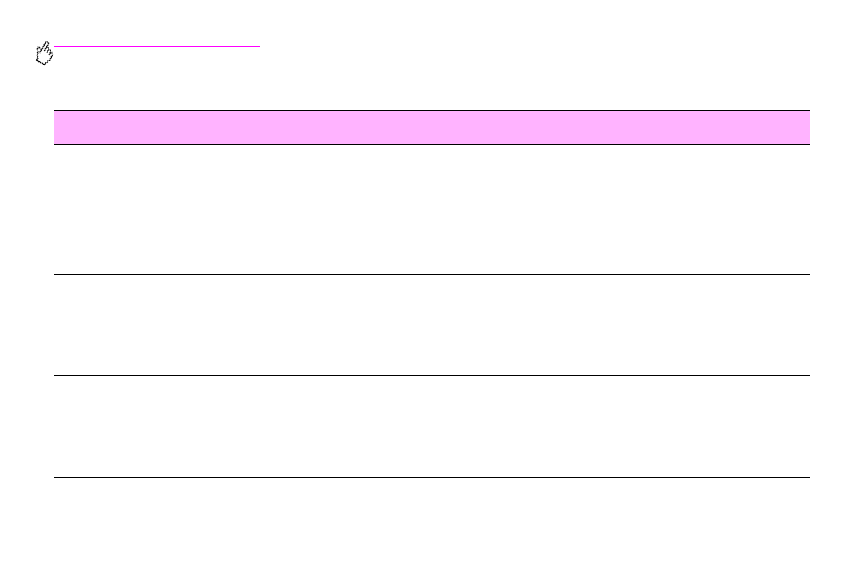Click inside the third blank table row
Image resolution: width=864 pixels, height=576 pixels.
pos(431,426)
